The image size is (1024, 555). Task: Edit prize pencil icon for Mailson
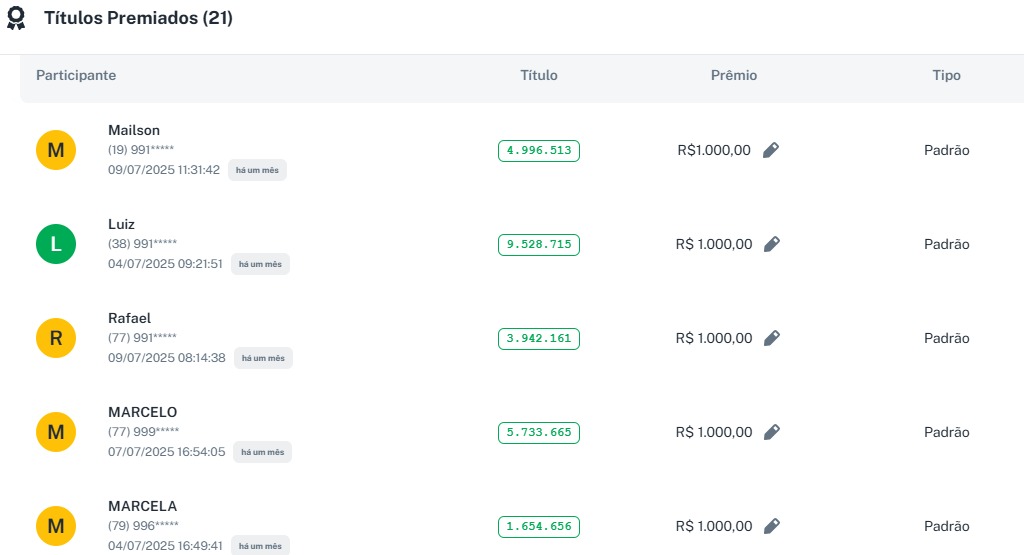(x=770, y=150)
